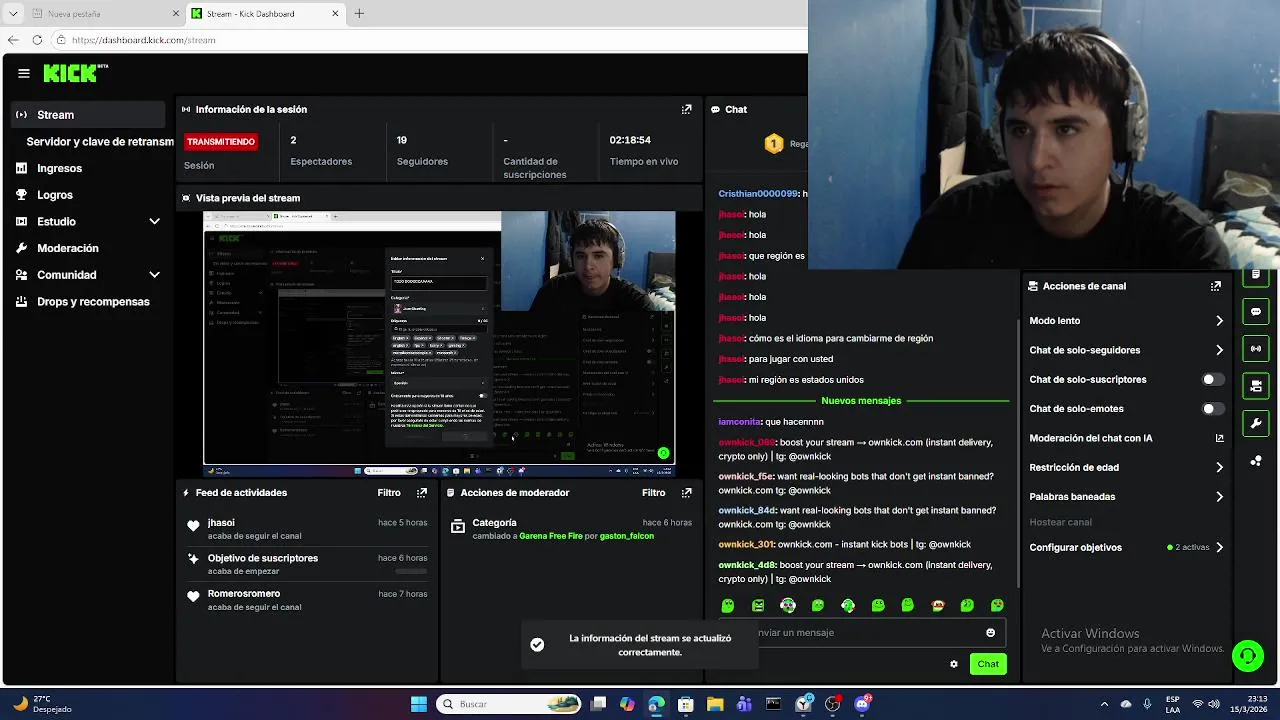Screen dimensions: 1280x720
Task: Click the Windows Start button
Action: 419,704
